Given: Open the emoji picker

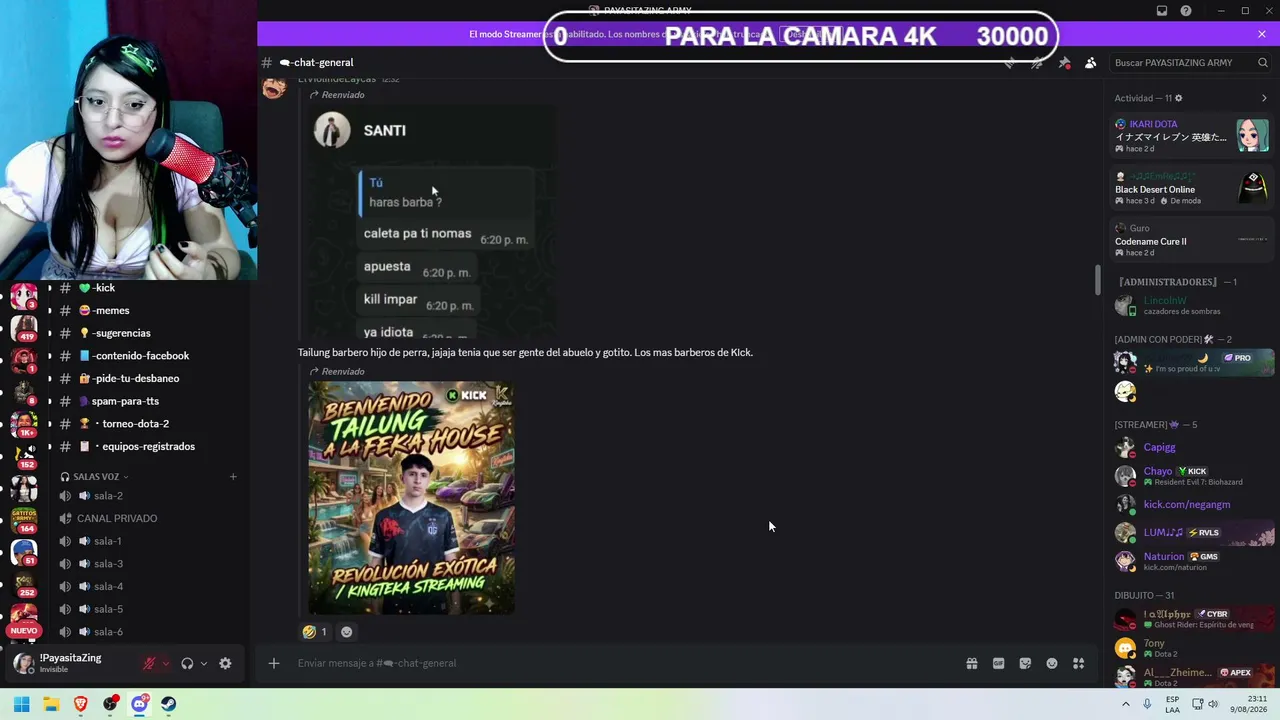Looking at the screenshot, I should pyautogui.click(x=1052, y=663).
